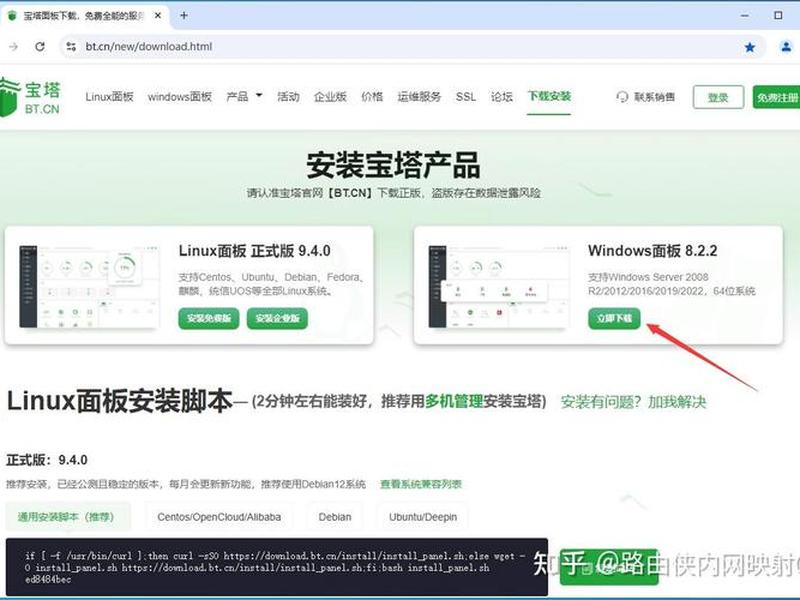
Task: Open the Linux面板 nav item
Action: pos(109,96)
